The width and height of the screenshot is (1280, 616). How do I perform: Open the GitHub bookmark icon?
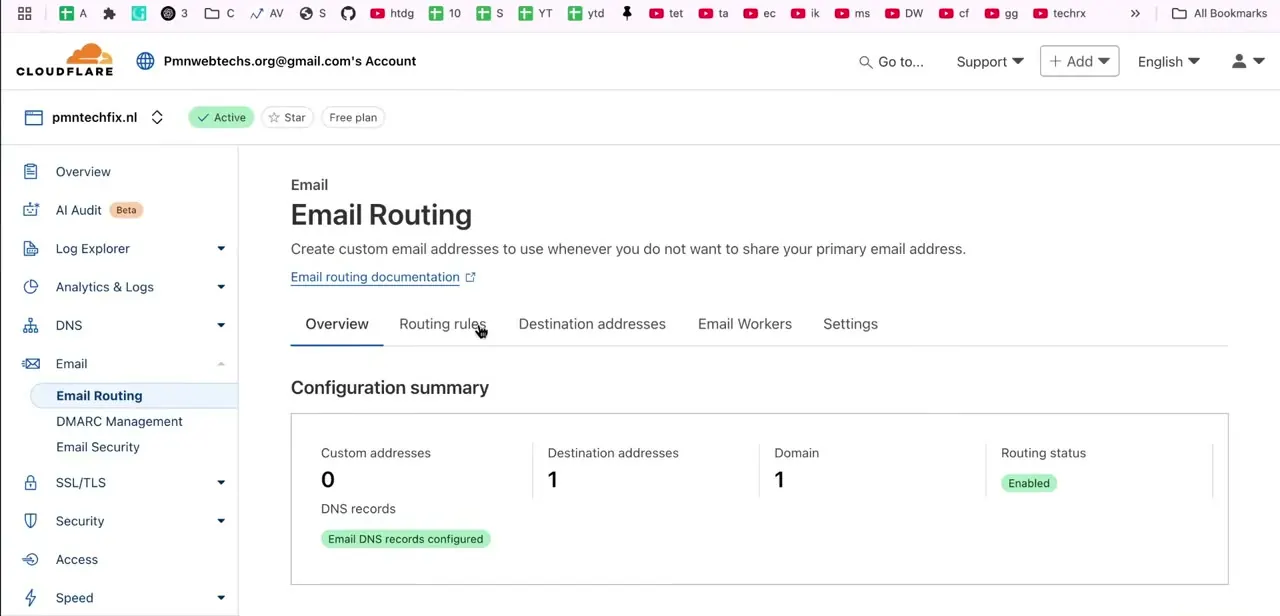348,13
